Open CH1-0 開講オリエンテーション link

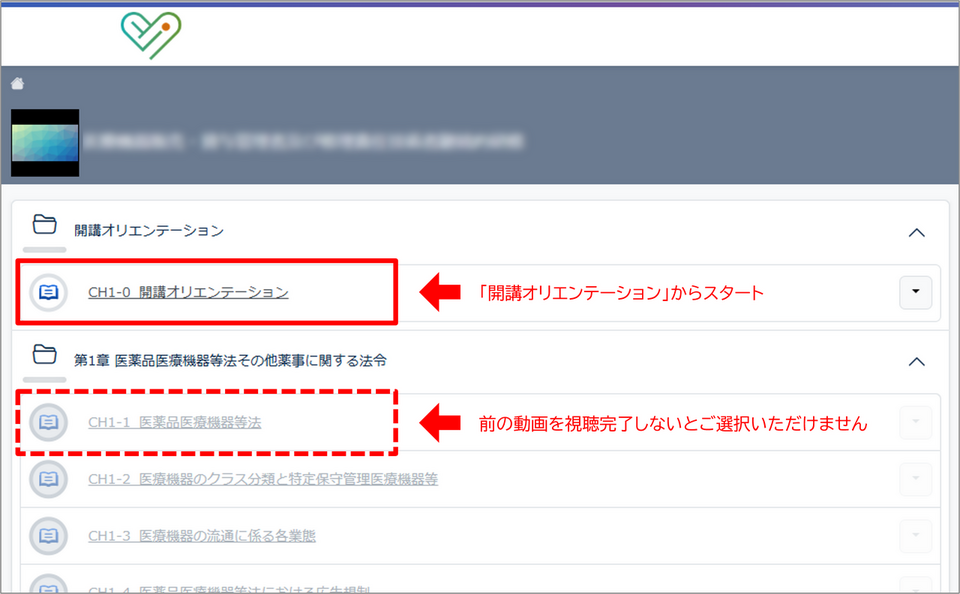click(188, 292)
